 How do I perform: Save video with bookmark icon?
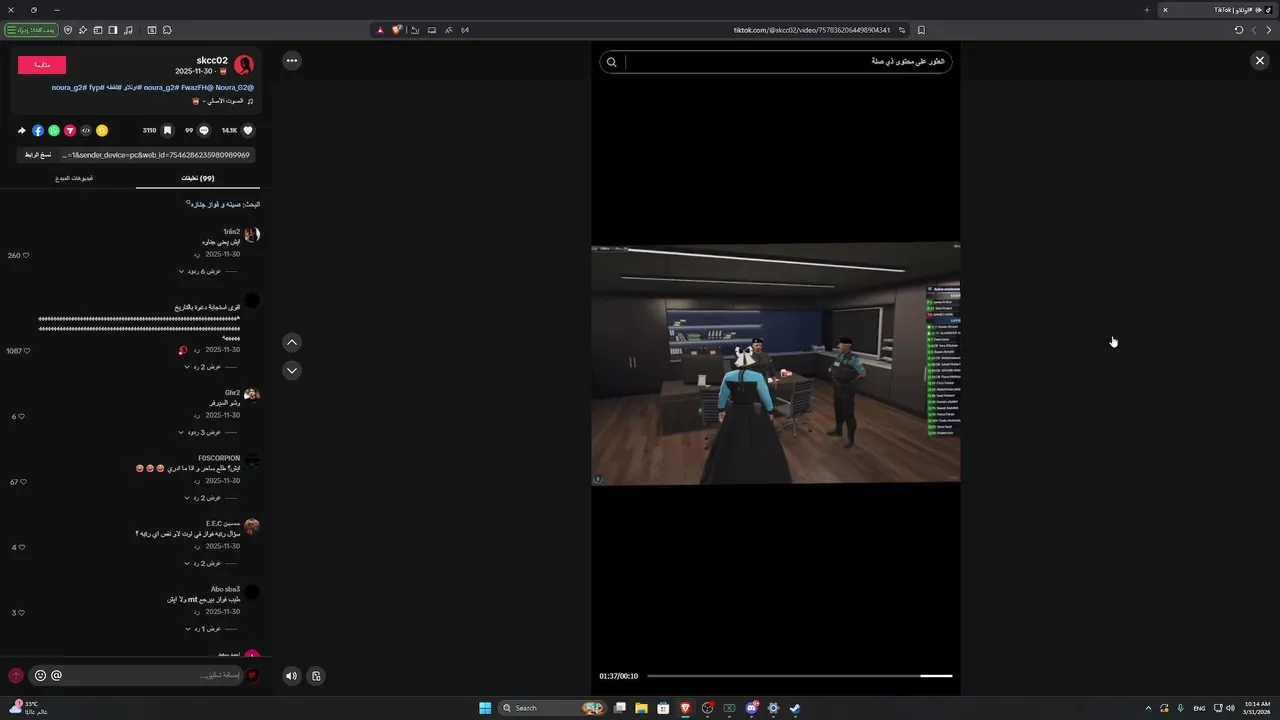click(x=167, y=130)
